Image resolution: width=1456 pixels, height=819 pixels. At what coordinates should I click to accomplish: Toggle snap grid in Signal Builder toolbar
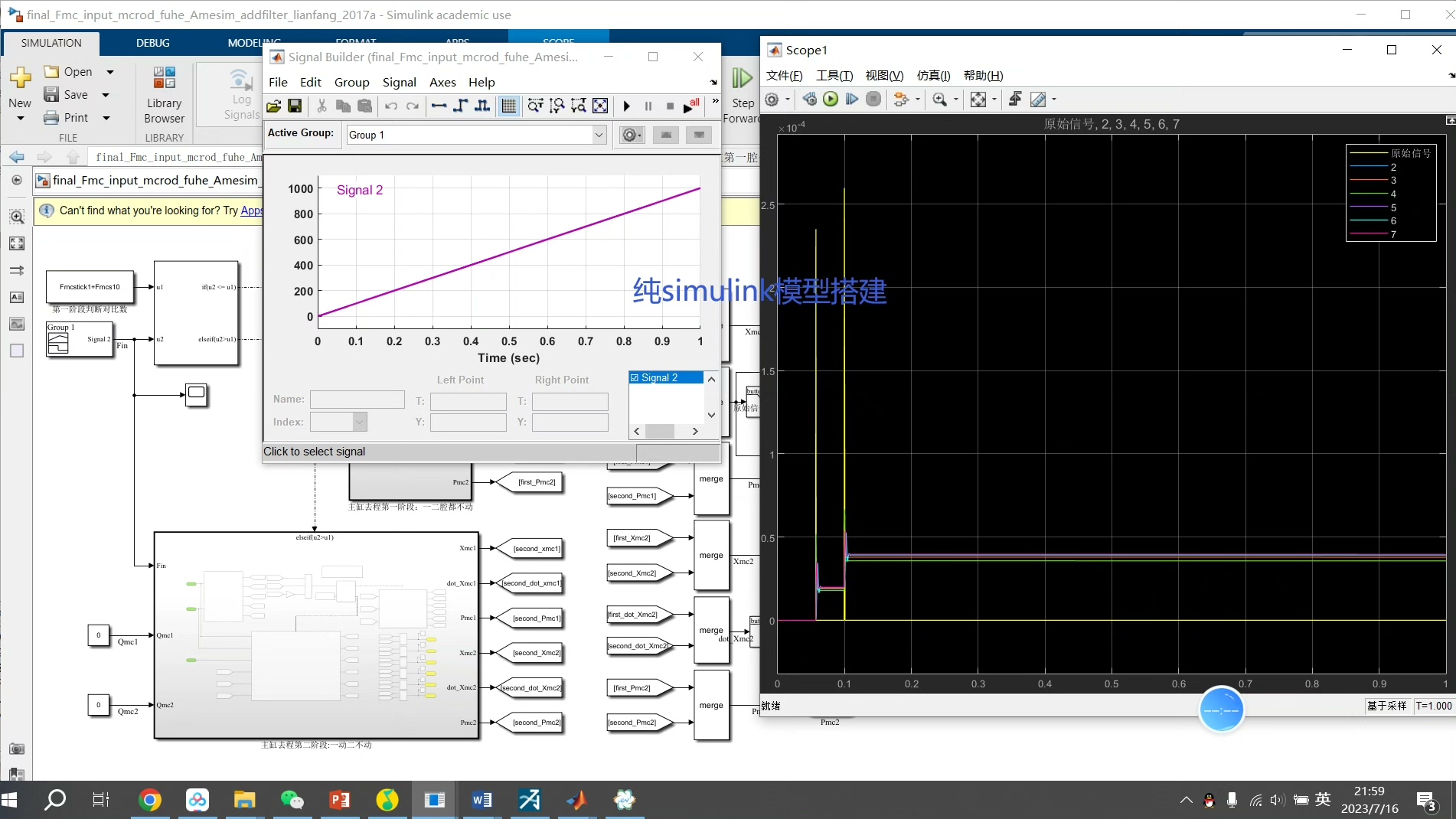[x=508, y=106]
